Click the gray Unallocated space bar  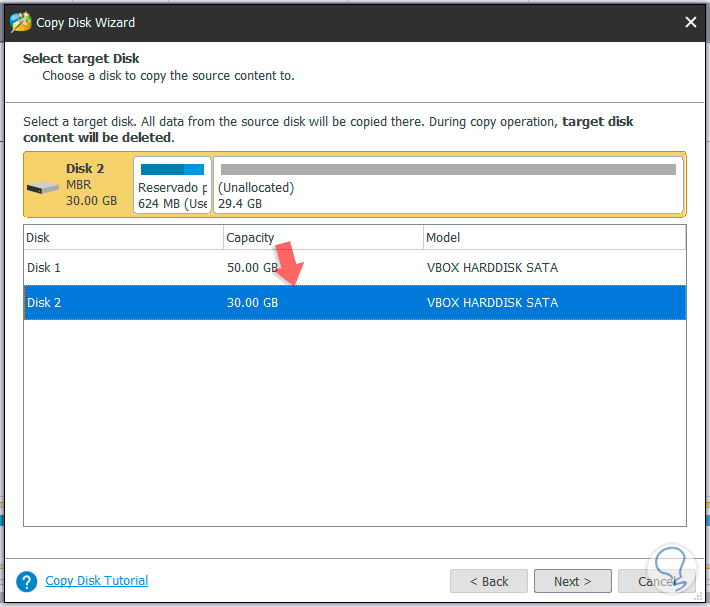(448, 170)
